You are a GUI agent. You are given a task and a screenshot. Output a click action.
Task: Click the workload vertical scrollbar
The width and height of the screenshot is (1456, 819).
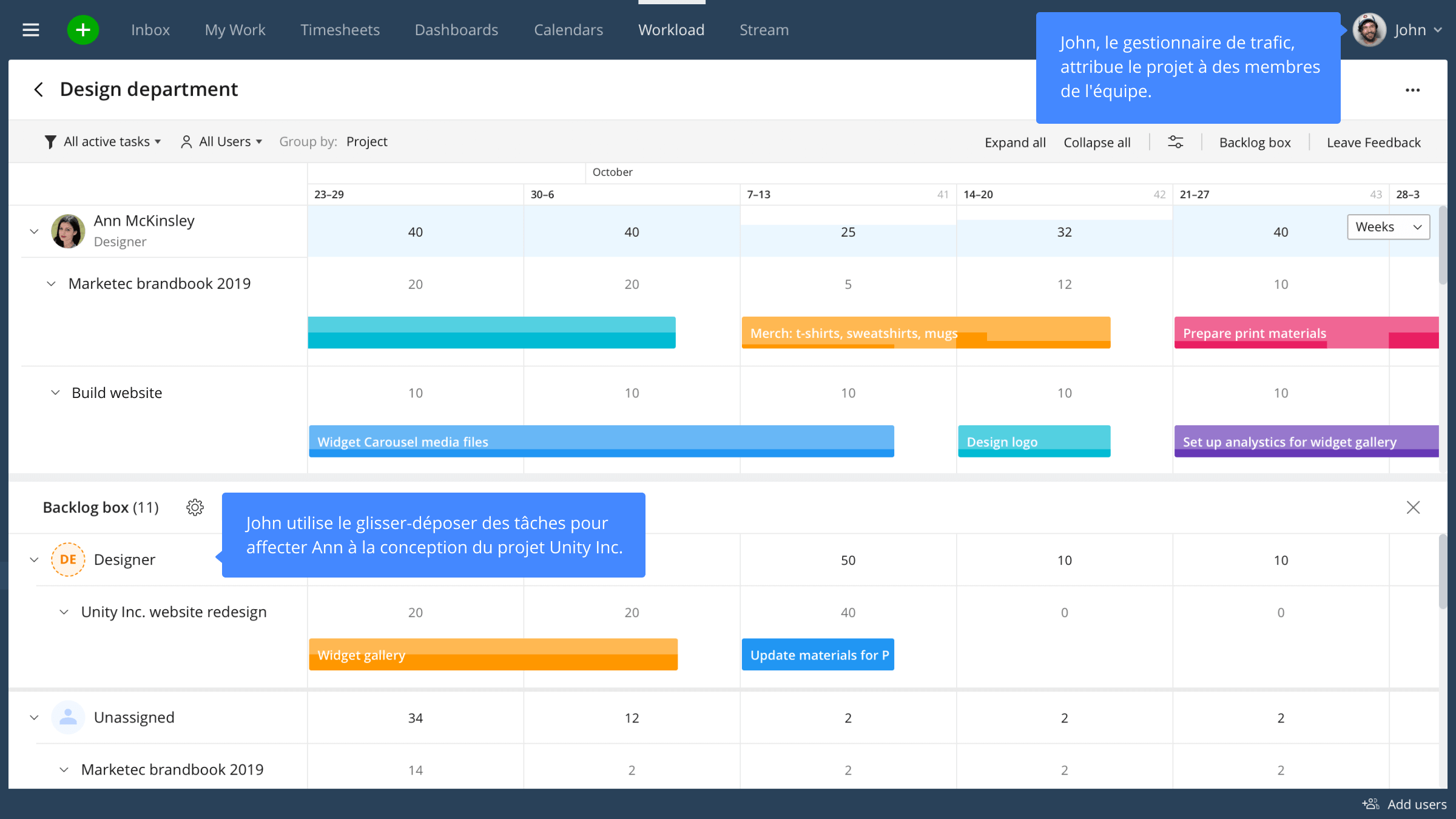(1443, 245)
